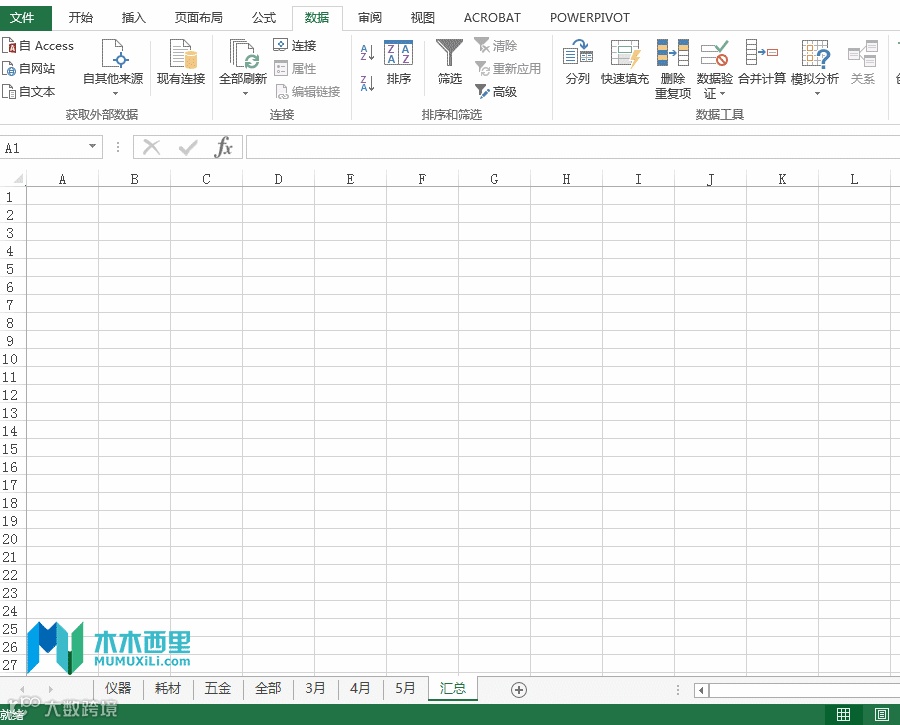Import data from website (自网站)
Image resolution: width=900 pixels, height=725 pixels.
click(29, 68)
